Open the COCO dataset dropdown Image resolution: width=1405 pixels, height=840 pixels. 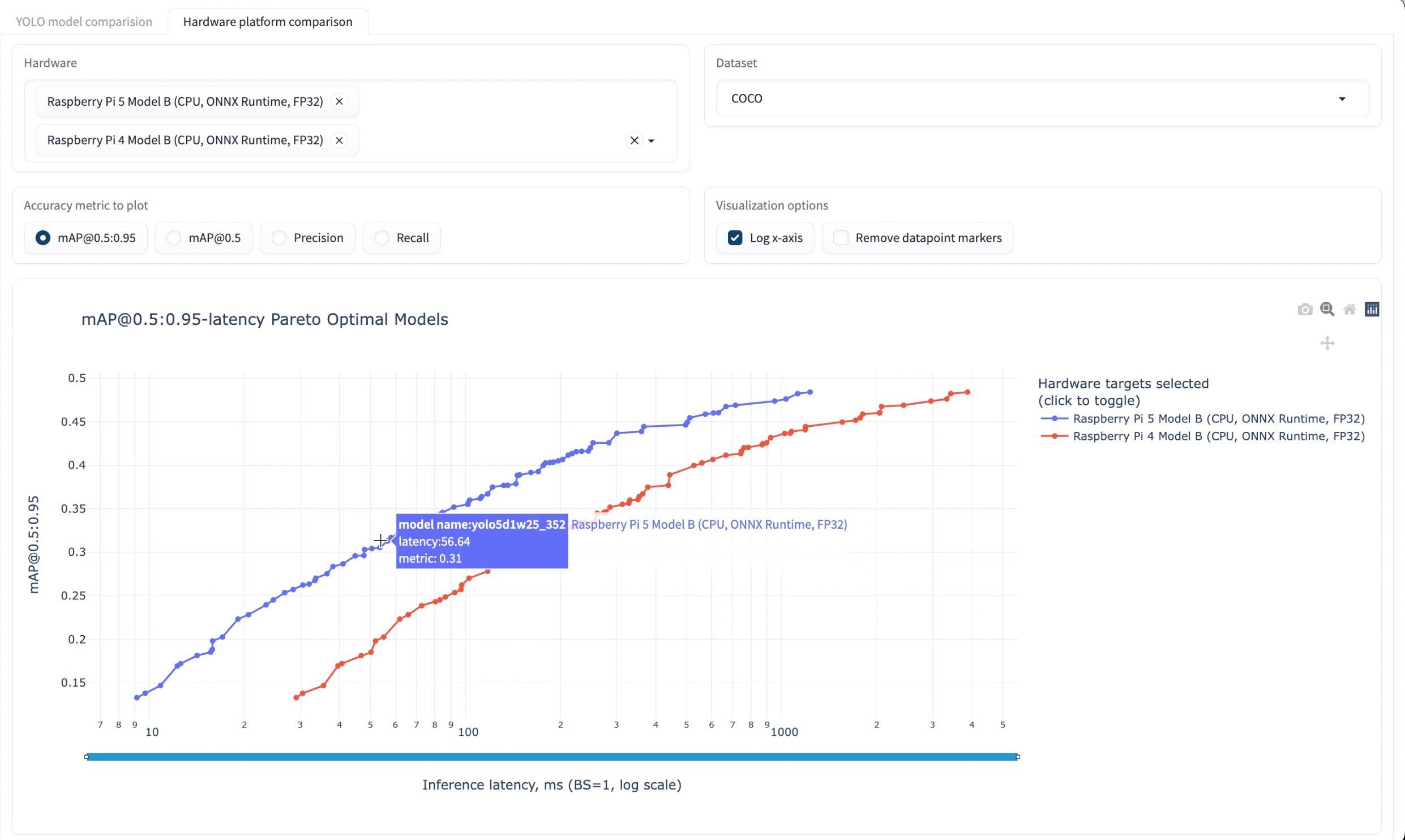click(x=1042, y=98)
